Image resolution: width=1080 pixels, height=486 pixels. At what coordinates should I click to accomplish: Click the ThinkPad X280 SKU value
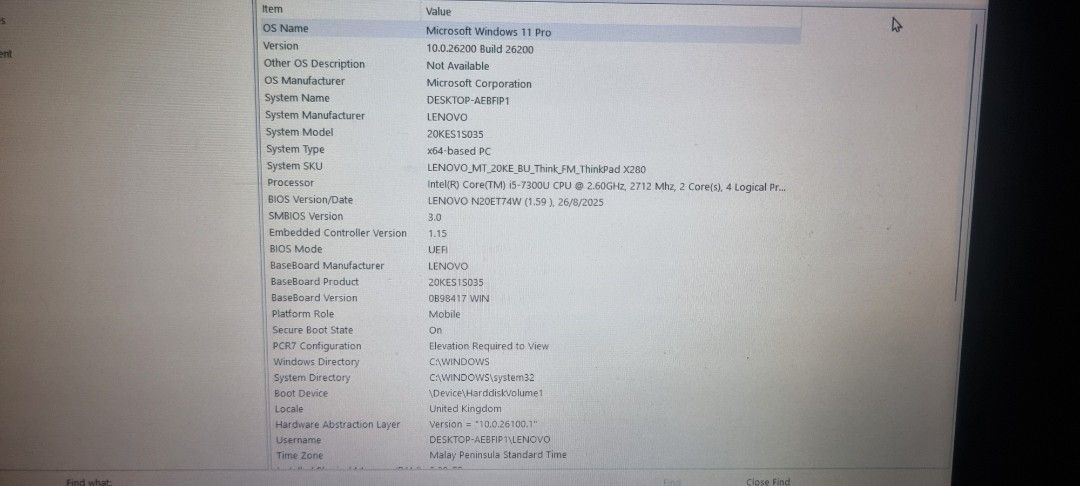pos(537,169)
